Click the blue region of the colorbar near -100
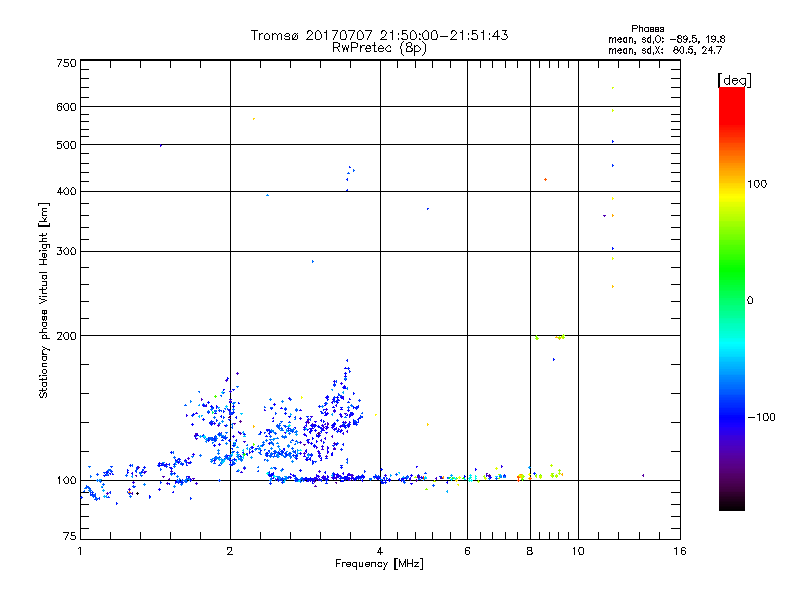 (732, 417)
